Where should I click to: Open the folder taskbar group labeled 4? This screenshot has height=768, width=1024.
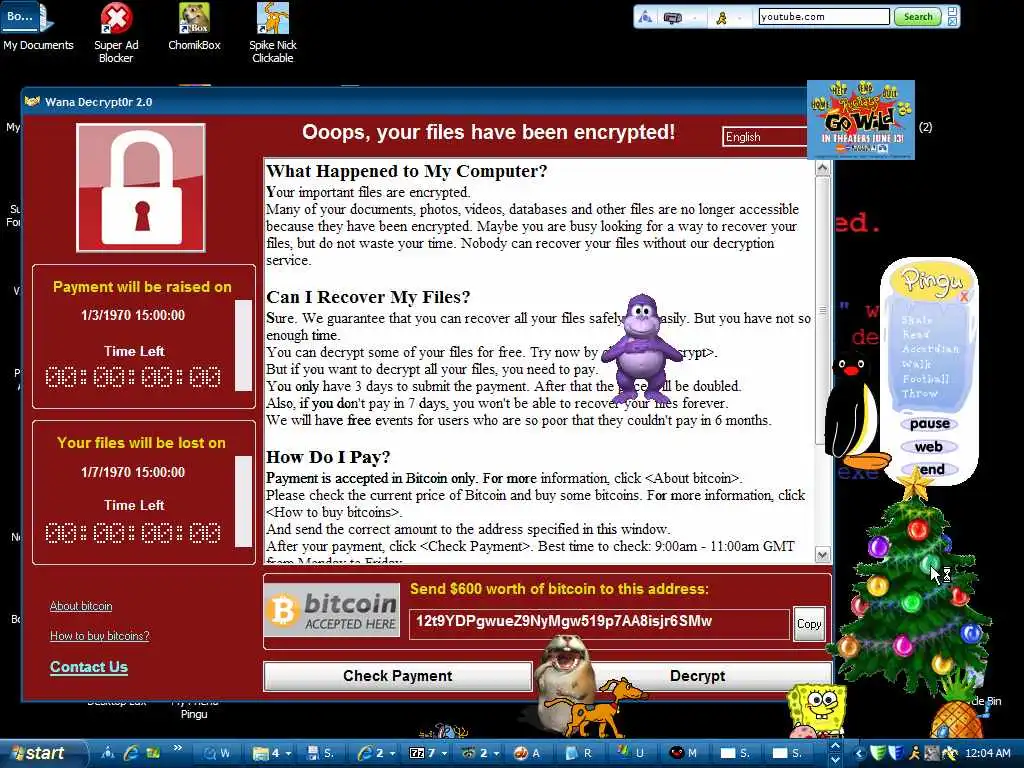pyautogui.click(x=272, y=753)
